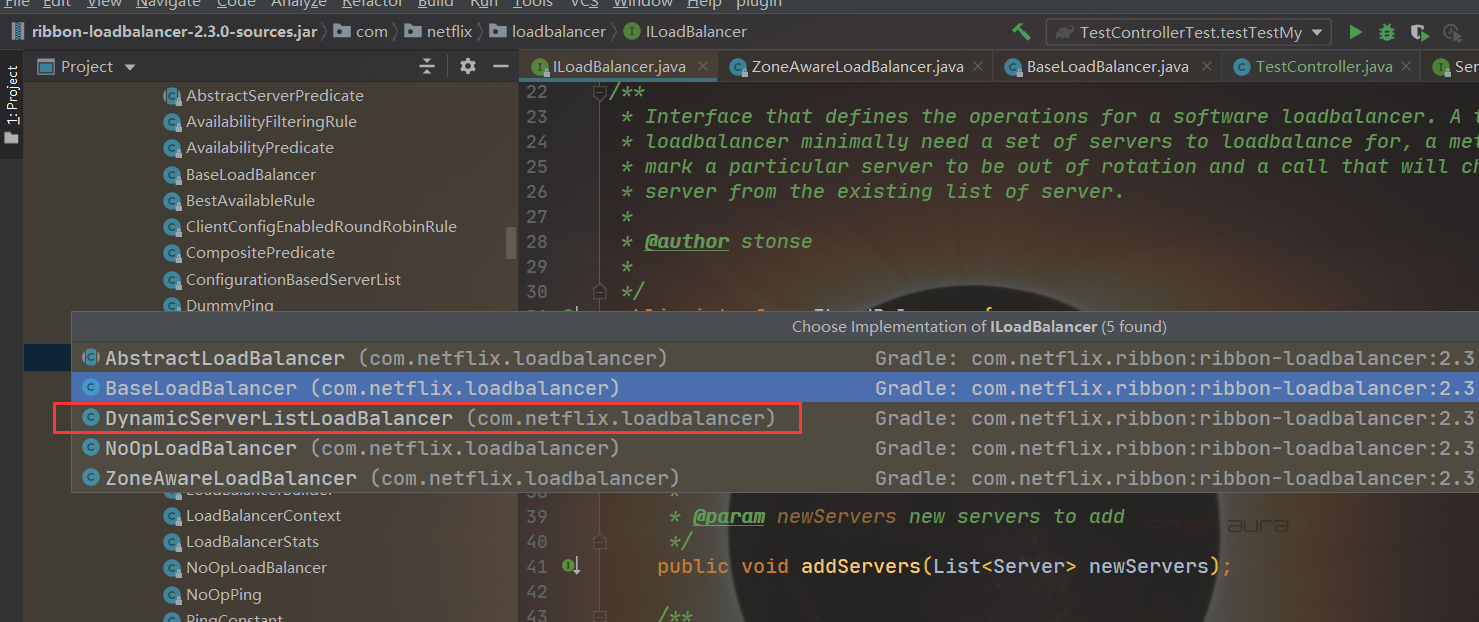Open the Navigate menu
This screenshot has height=622, width=1479.
pyautogui.click(x=168, y=4)
